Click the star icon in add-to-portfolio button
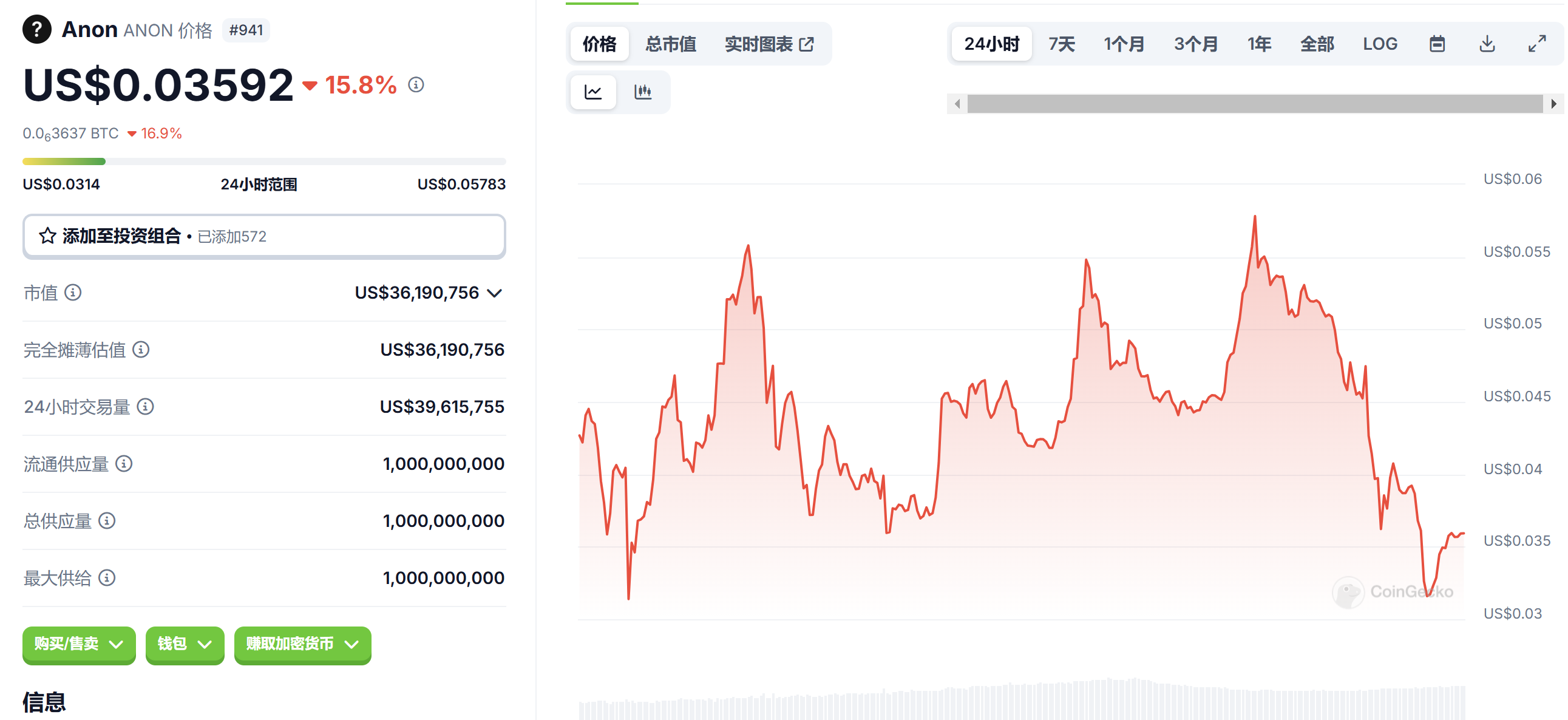Image resolution: width=1568 pixels, height=720 pixels. click(47, 236)
